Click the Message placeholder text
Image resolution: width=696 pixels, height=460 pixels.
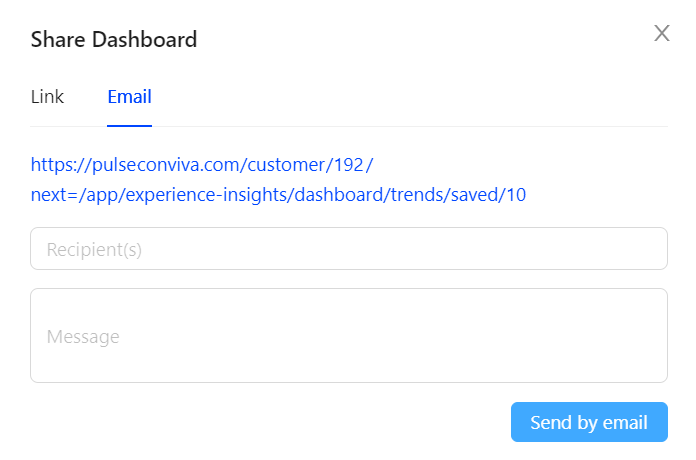click(83, 337)
